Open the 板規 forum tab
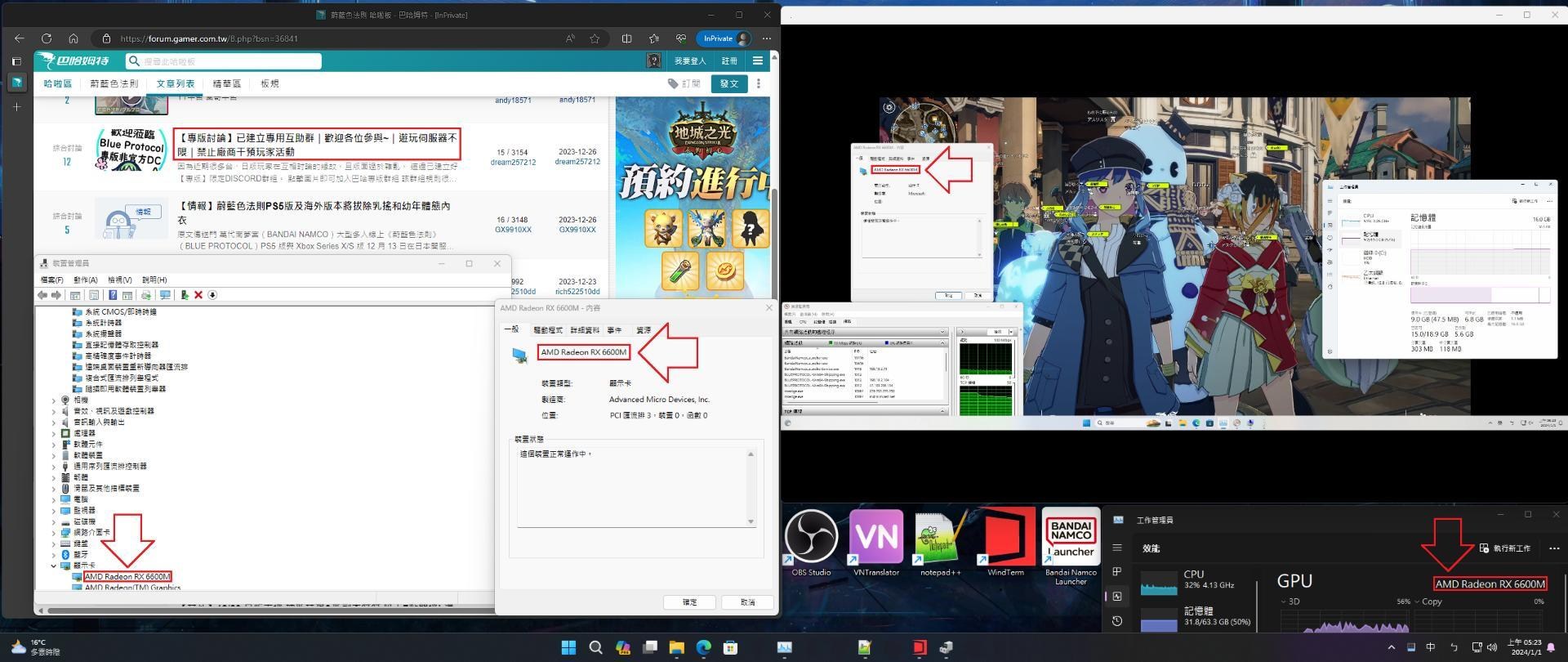The height and width of the screenshot is (662, 1568). pos(269,83)
